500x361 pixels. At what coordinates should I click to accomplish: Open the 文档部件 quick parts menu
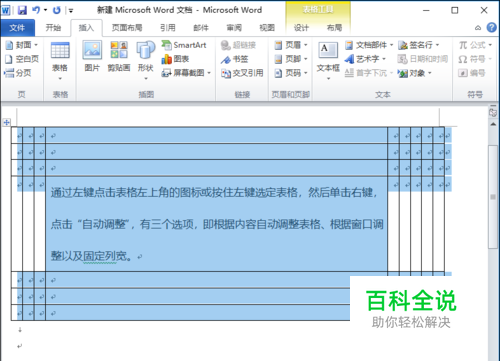click(x=369, y=45)
